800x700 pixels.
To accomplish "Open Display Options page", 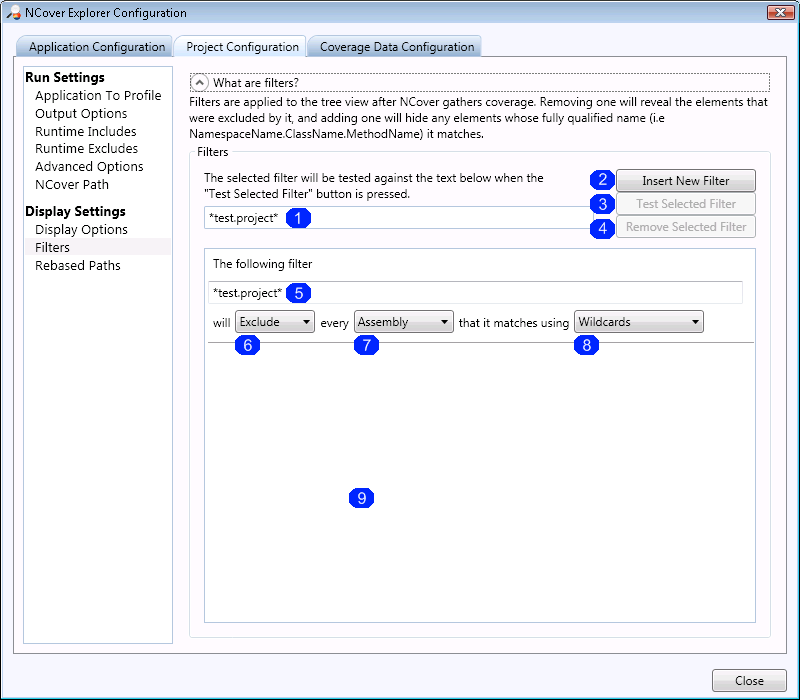I will 81,230.
